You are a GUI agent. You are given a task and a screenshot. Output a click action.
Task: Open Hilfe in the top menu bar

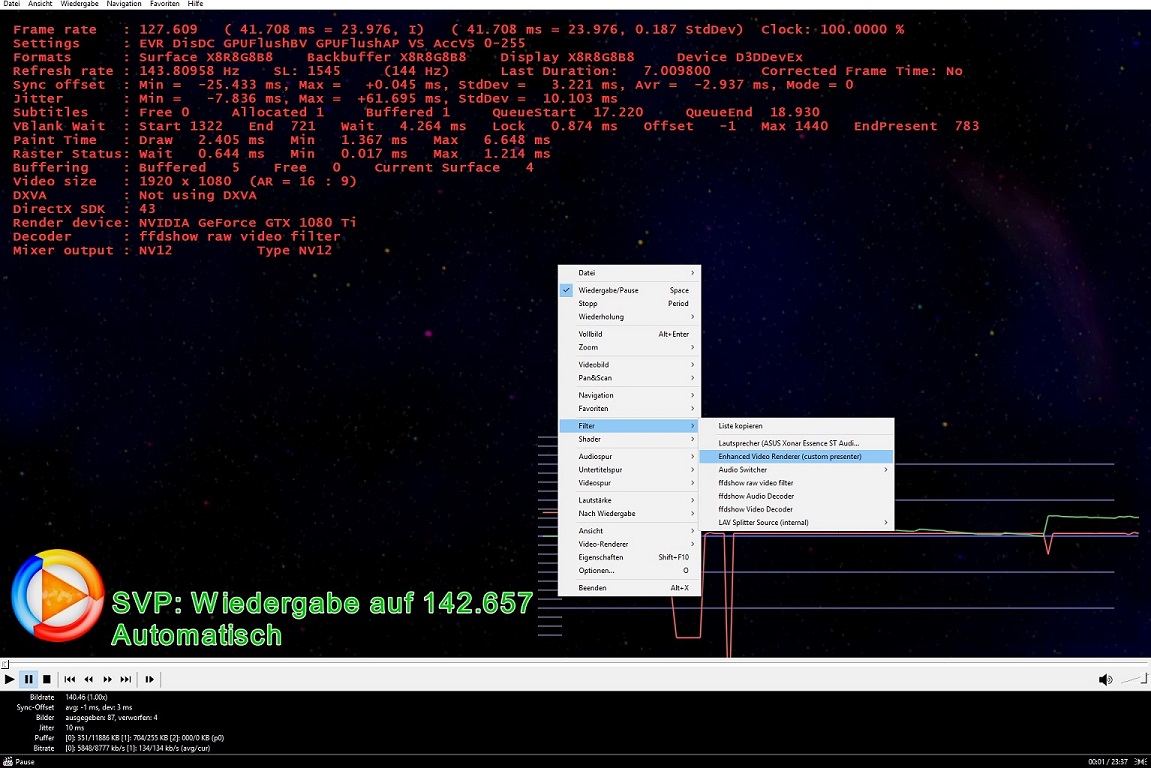195,4
